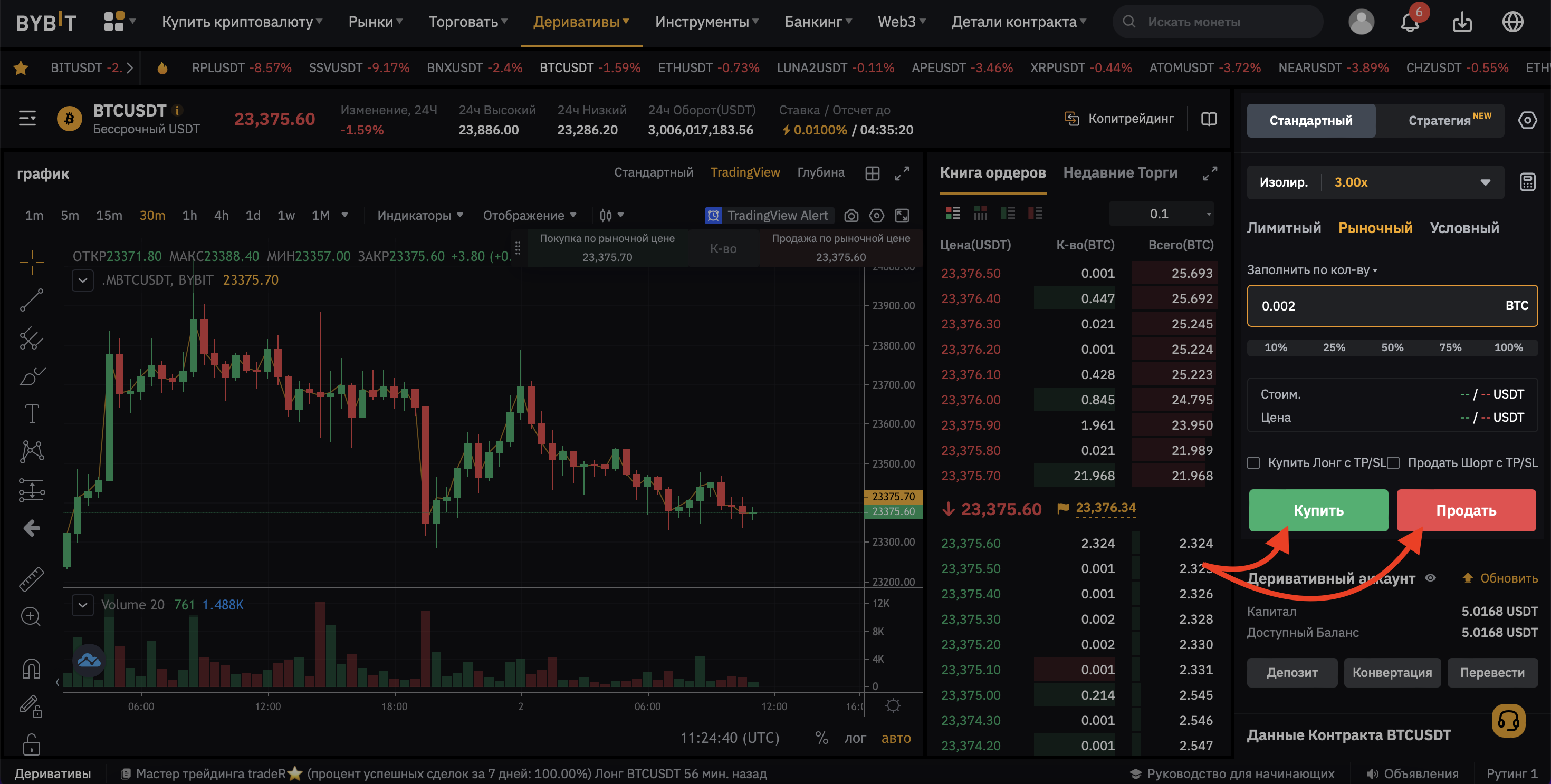Toggle derivative account balance visibility eye

coord(1430,578)
